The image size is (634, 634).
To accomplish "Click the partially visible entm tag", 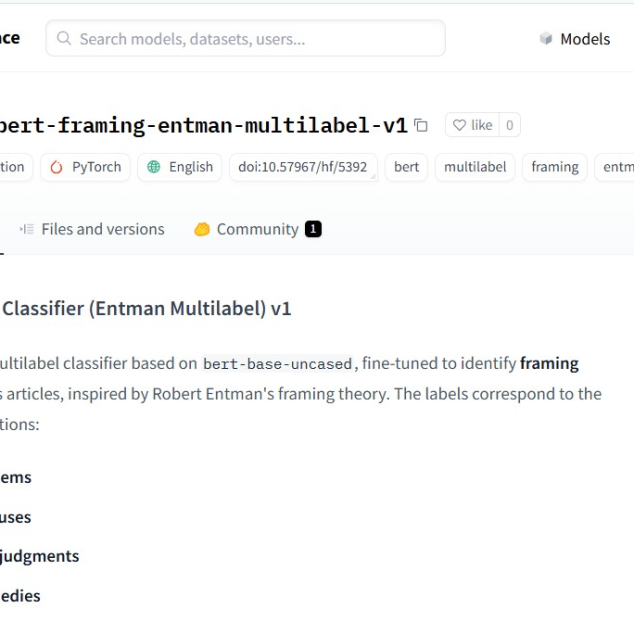I will pos(617,167).
